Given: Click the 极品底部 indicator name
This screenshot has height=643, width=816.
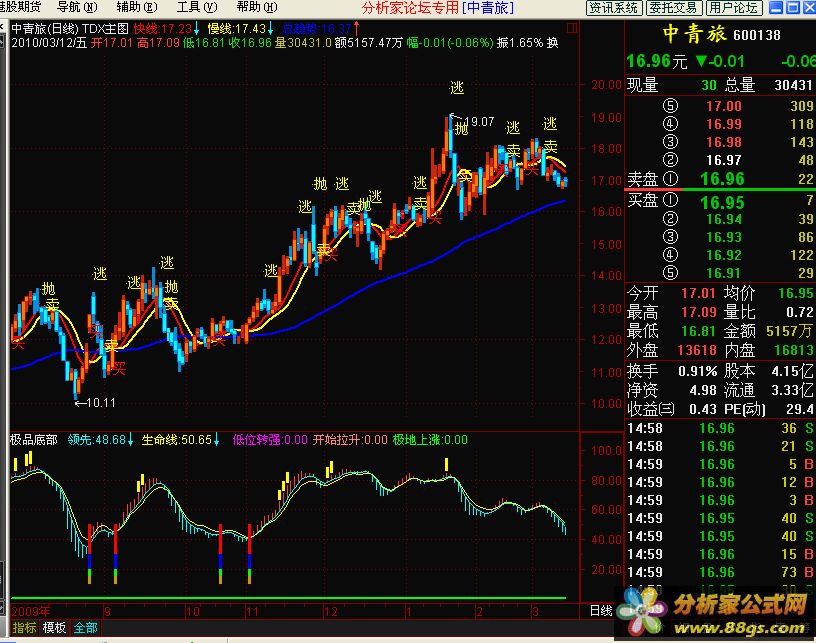Looking at the screenshot, I should pos(34,440).
